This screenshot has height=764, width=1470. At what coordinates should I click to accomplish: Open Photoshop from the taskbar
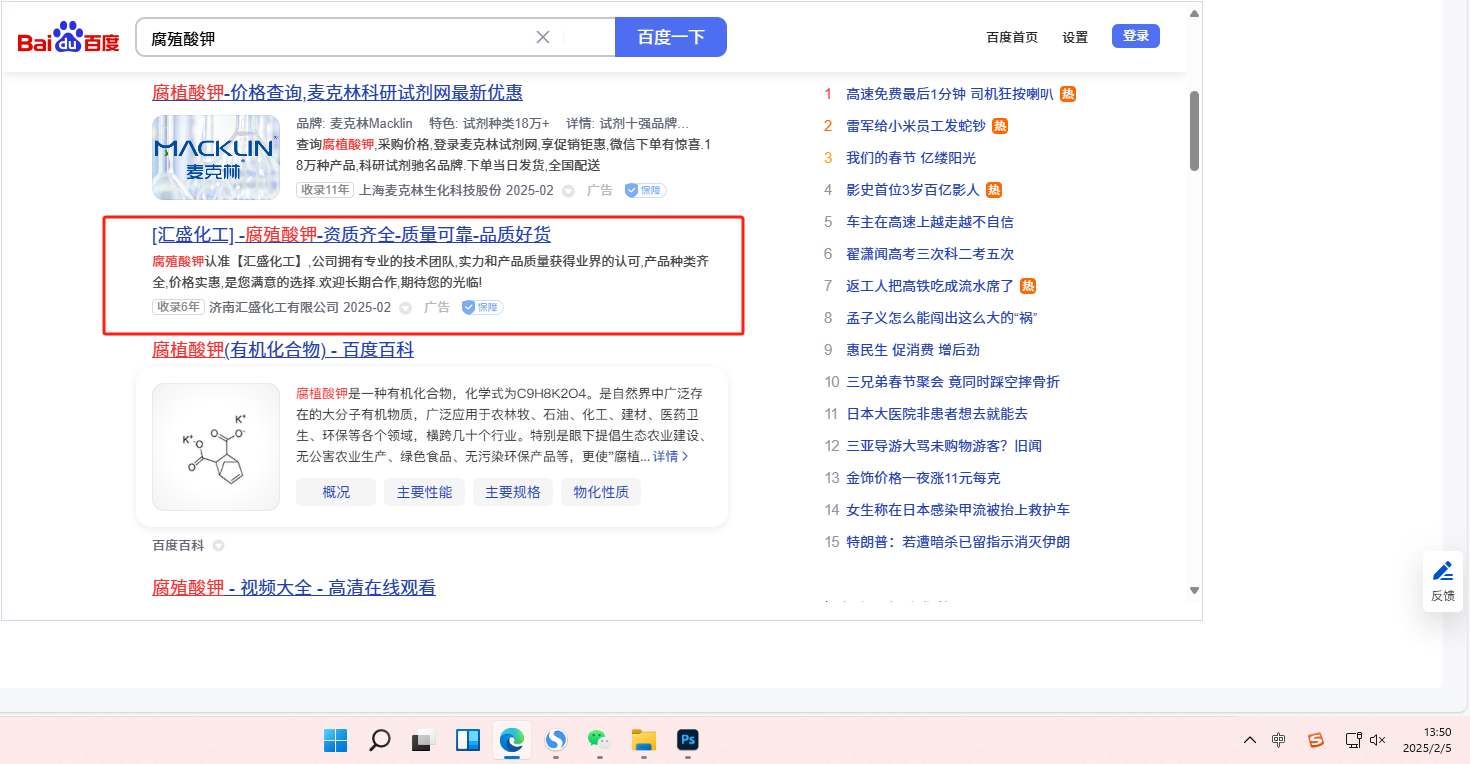[x=687, y=740]
